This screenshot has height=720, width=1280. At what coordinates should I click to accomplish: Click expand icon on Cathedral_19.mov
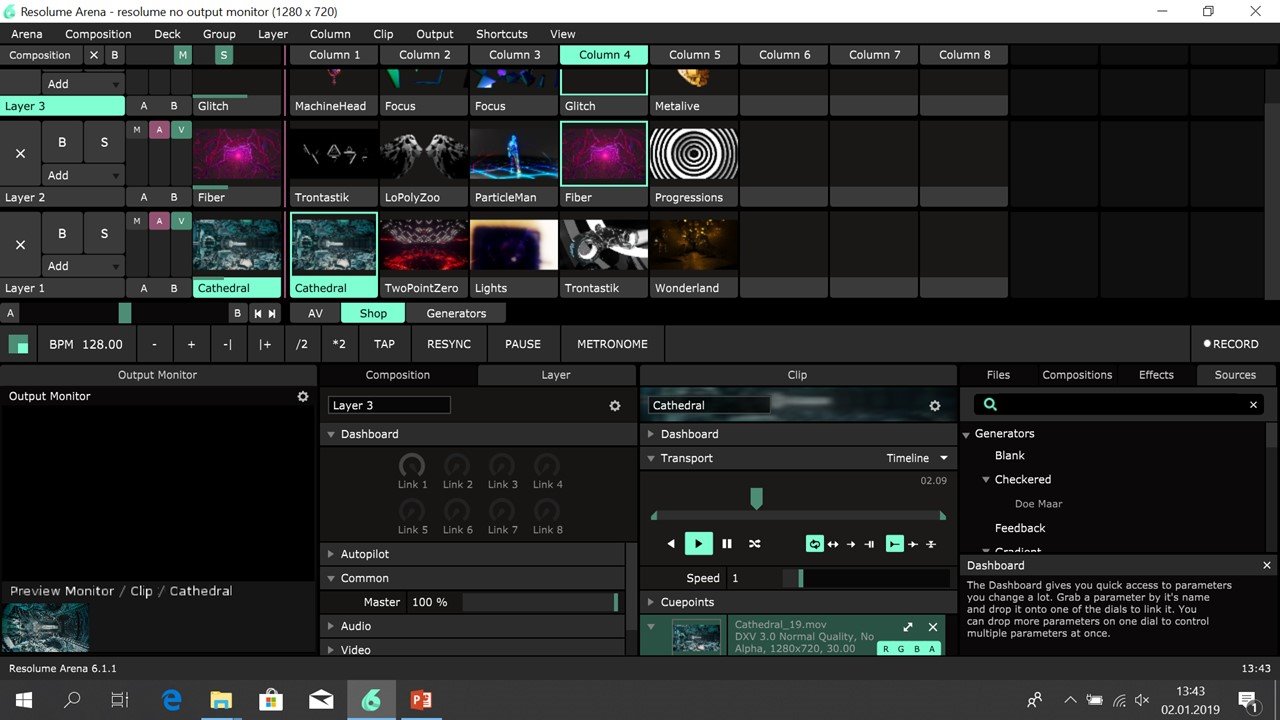pos(908,627)
